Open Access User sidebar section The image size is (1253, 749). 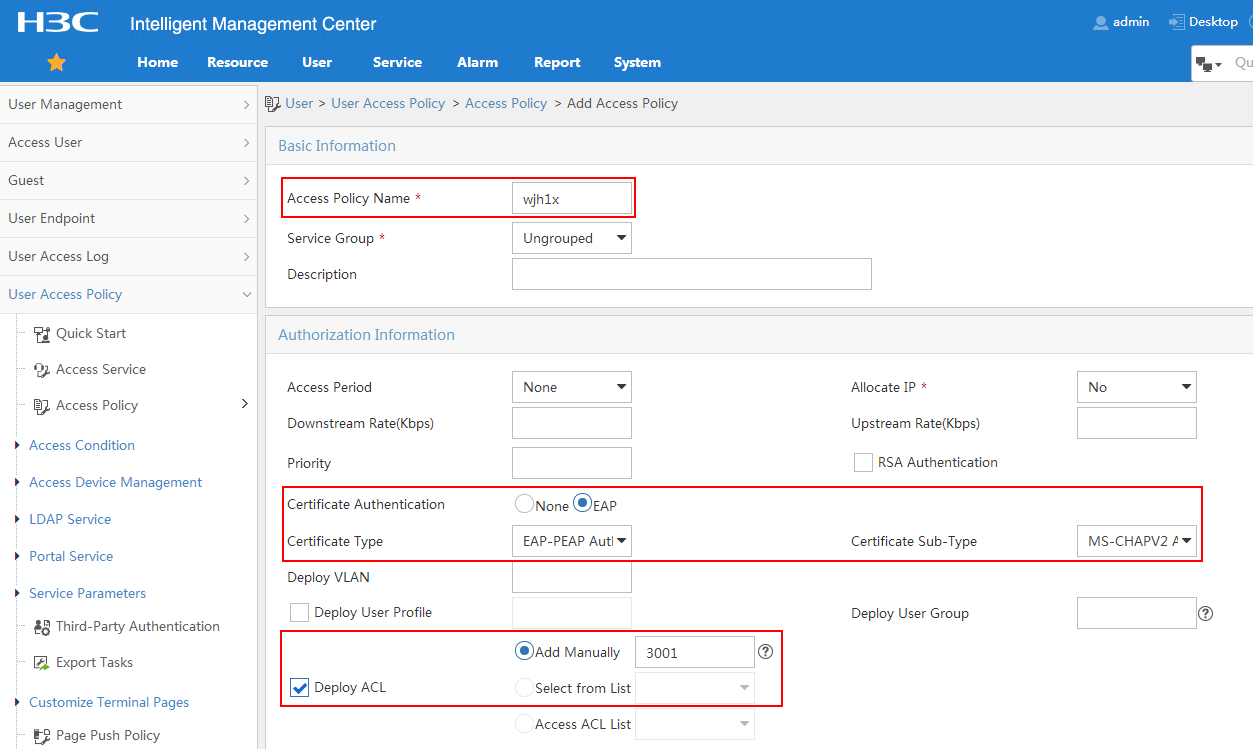point(128,142)
